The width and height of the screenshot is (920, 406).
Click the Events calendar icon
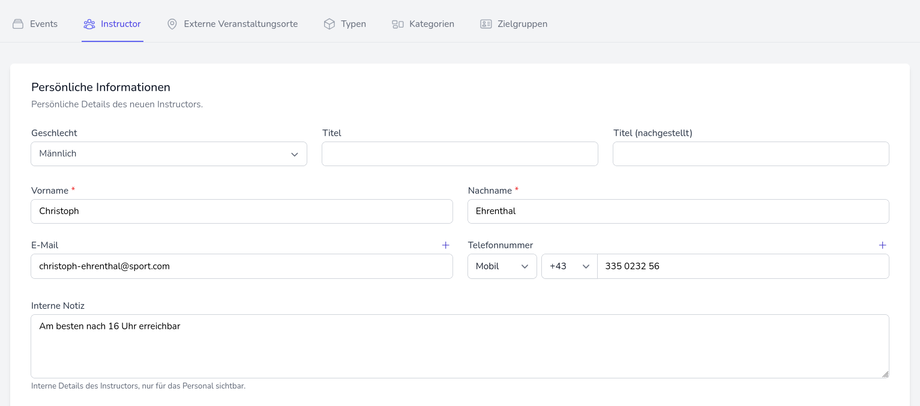coord(18,24)
